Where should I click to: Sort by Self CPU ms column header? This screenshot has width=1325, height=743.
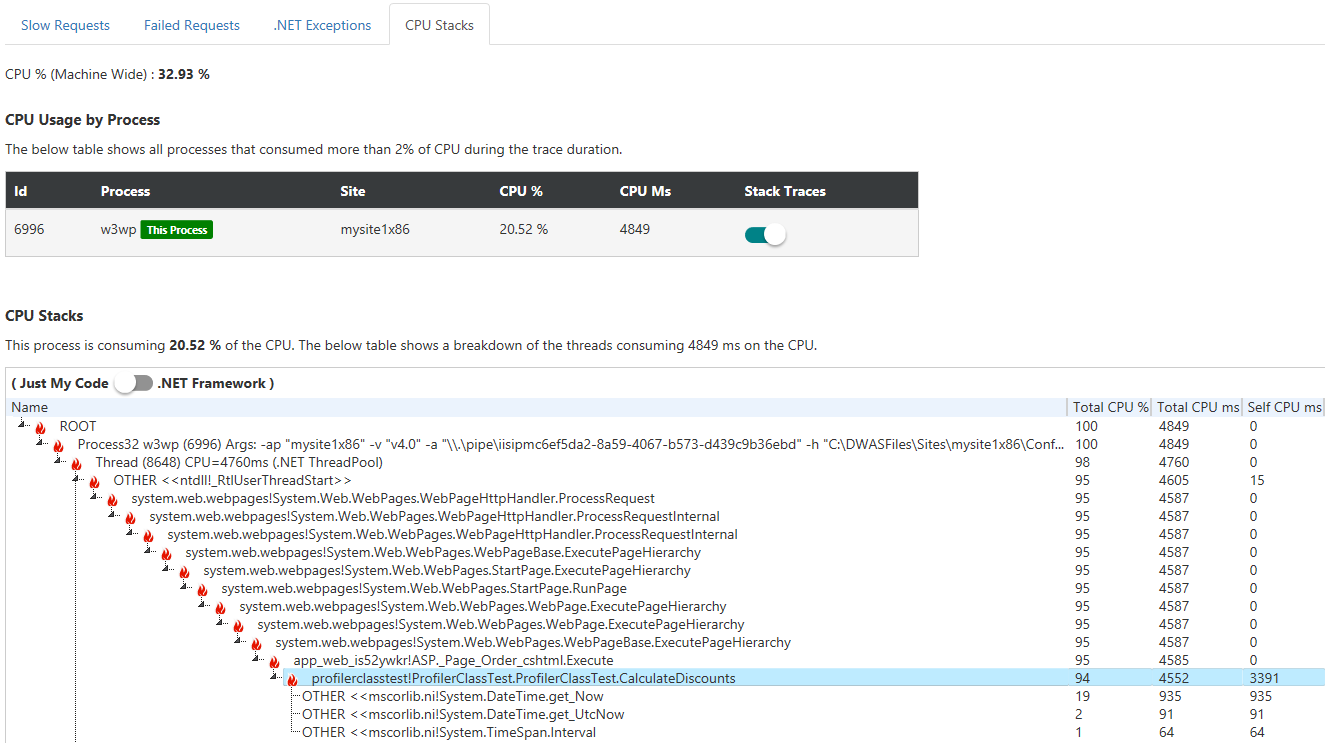click(1284, 407)
